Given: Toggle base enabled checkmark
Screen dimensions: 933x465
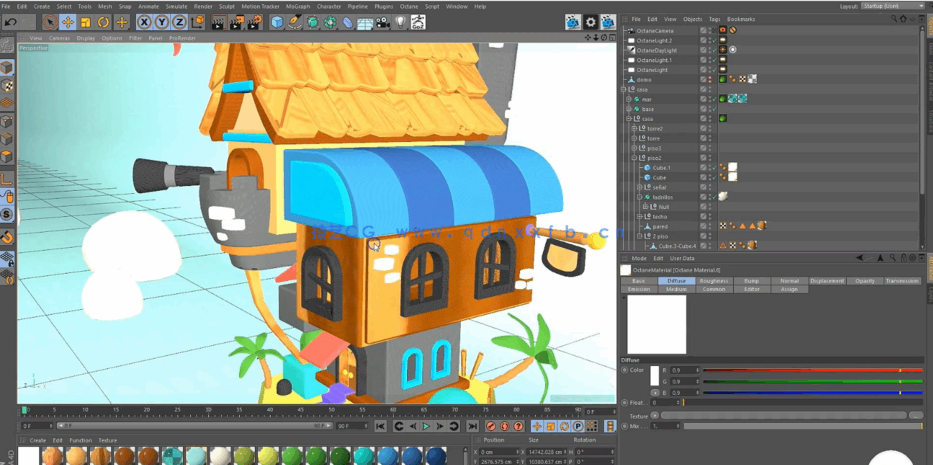Looking at the screenshot, I should [x=715, y=109].
